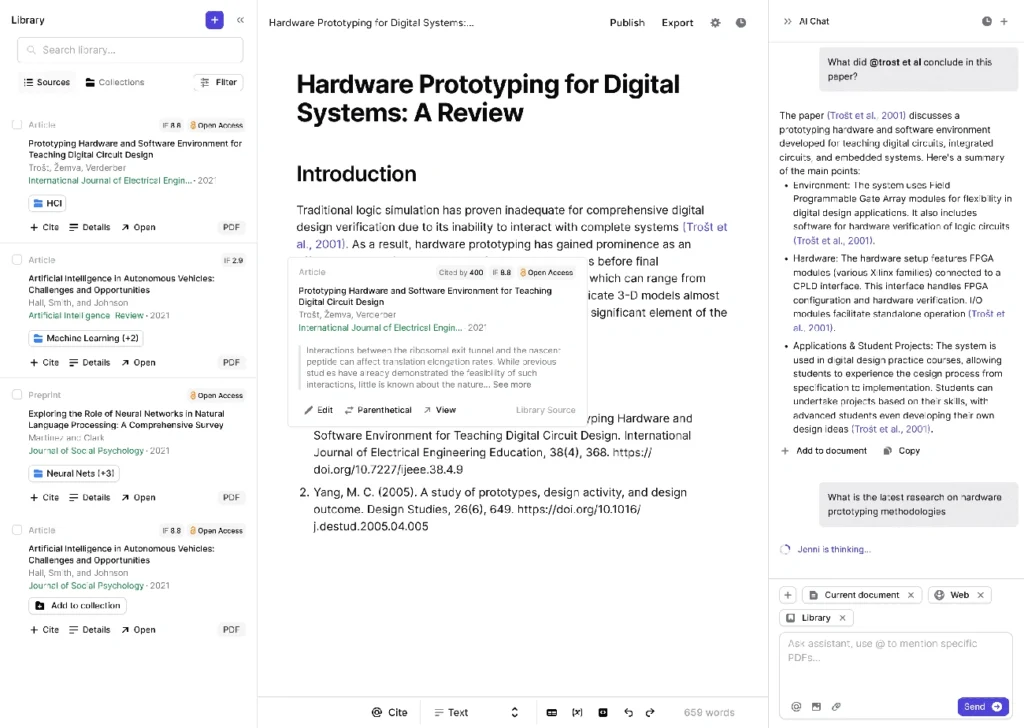Switch to the Sources tab
1024x728 pixels.
click(46, 82)
